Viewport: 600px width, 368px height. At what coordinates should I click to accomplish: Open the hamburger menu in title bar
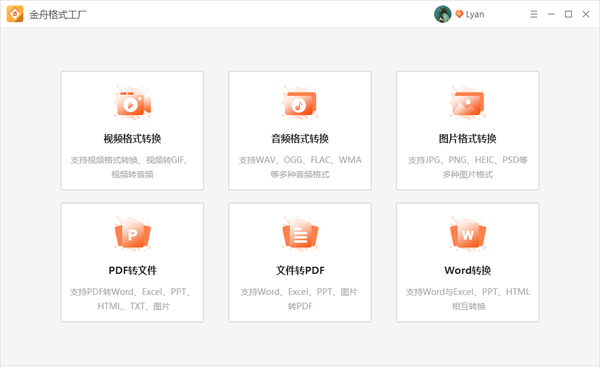(x=534, y=14)
